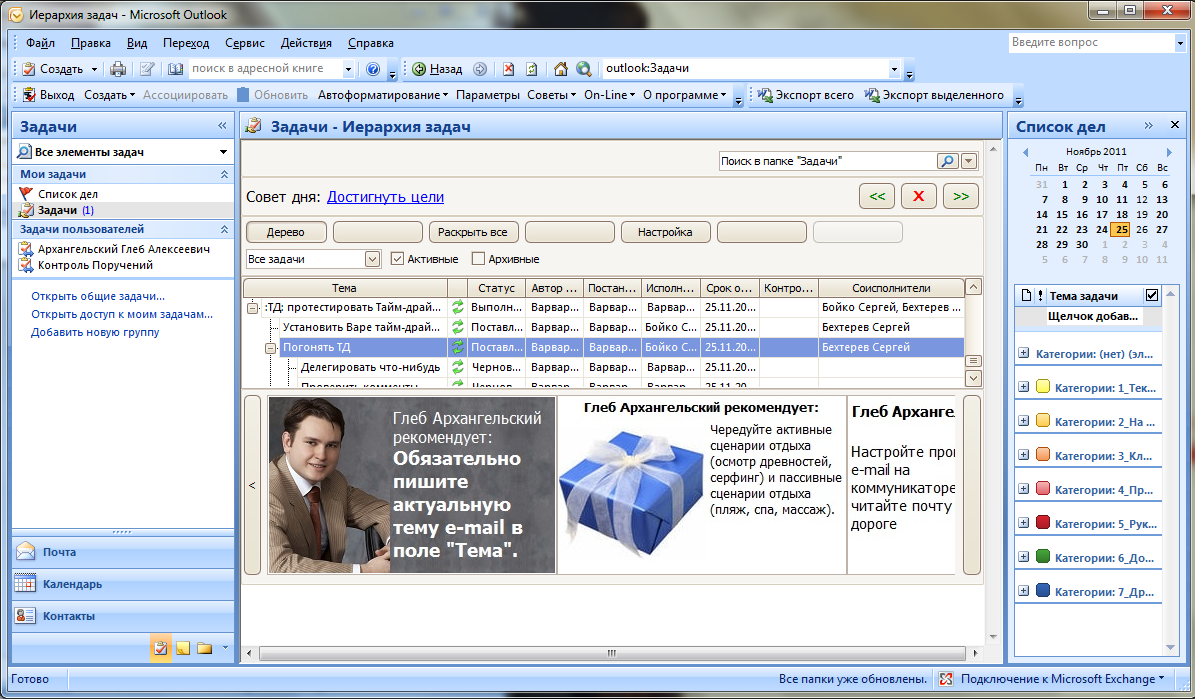Click the search magnifier in tasks folder search
Image resolution: width=1195 pixels, height=699 pixels.
(x=946, y=161)
